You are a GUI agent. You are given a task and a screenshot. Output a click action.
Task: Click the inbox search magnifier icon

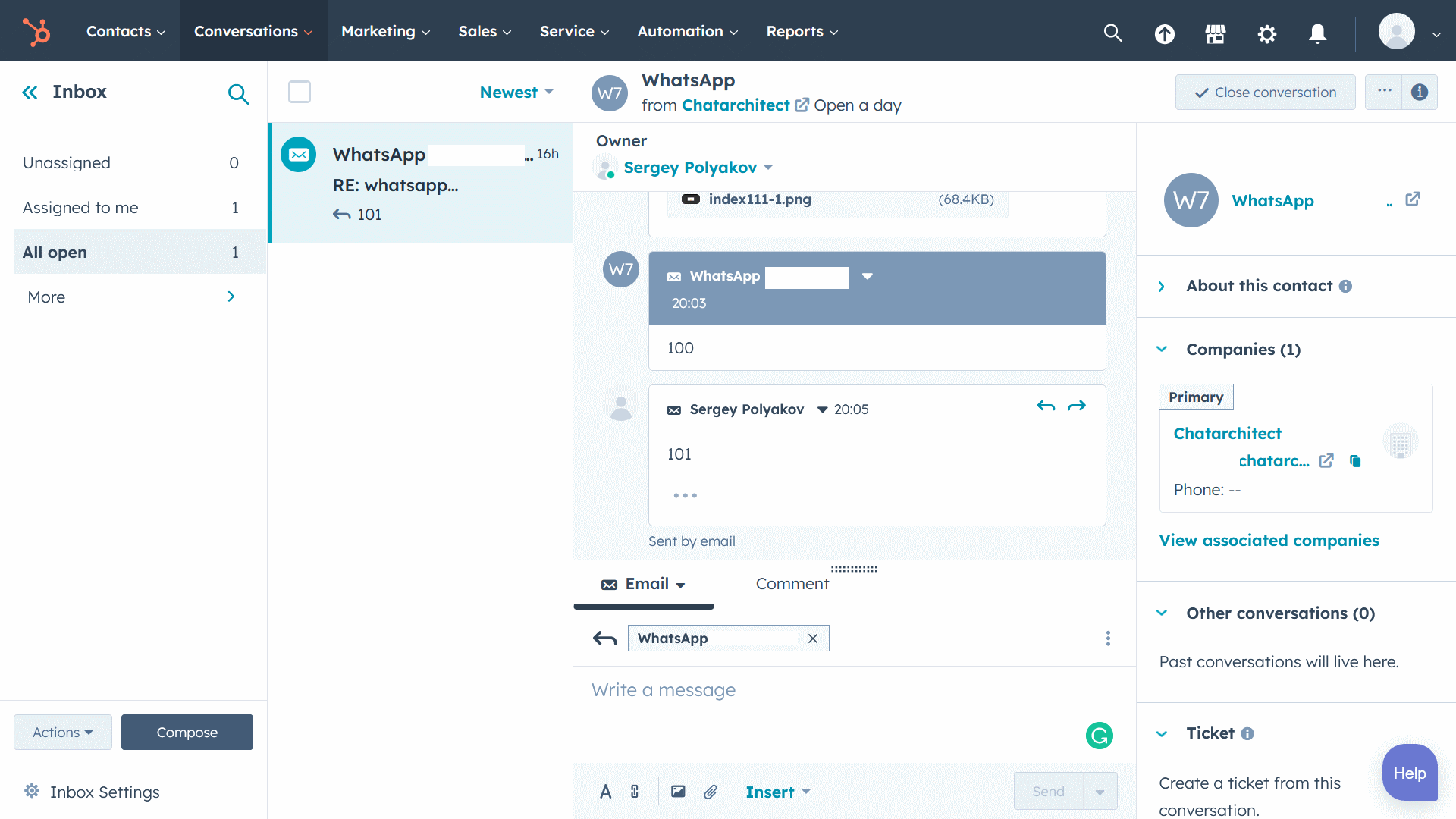pyautogui.click(x=238, y=93)
